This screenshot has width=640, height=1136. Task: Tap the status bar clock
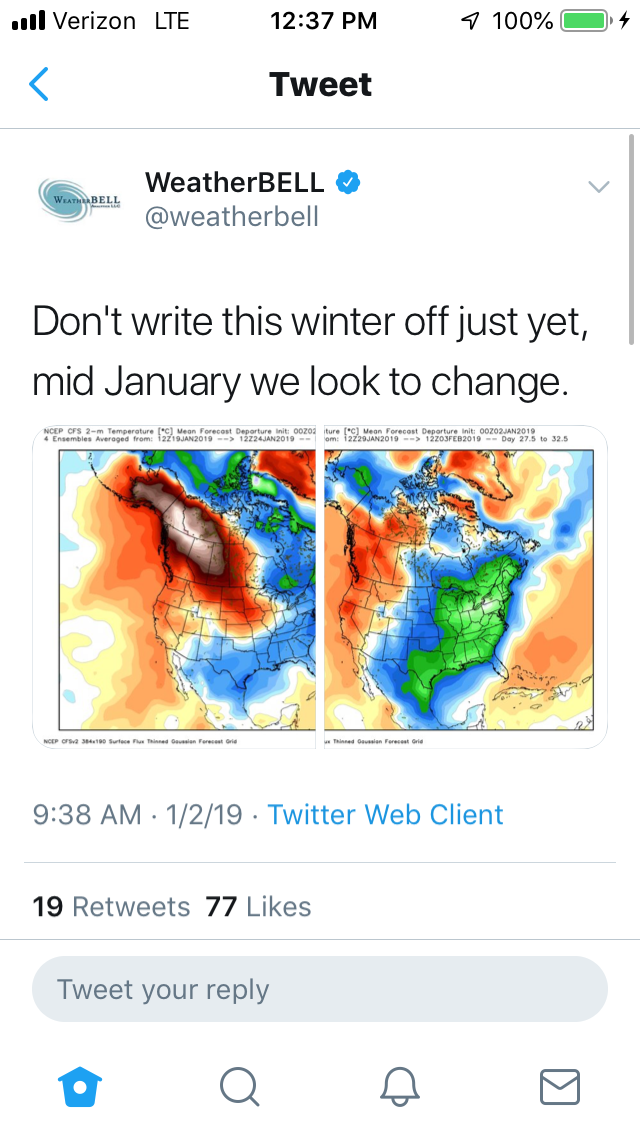point(323,20)
